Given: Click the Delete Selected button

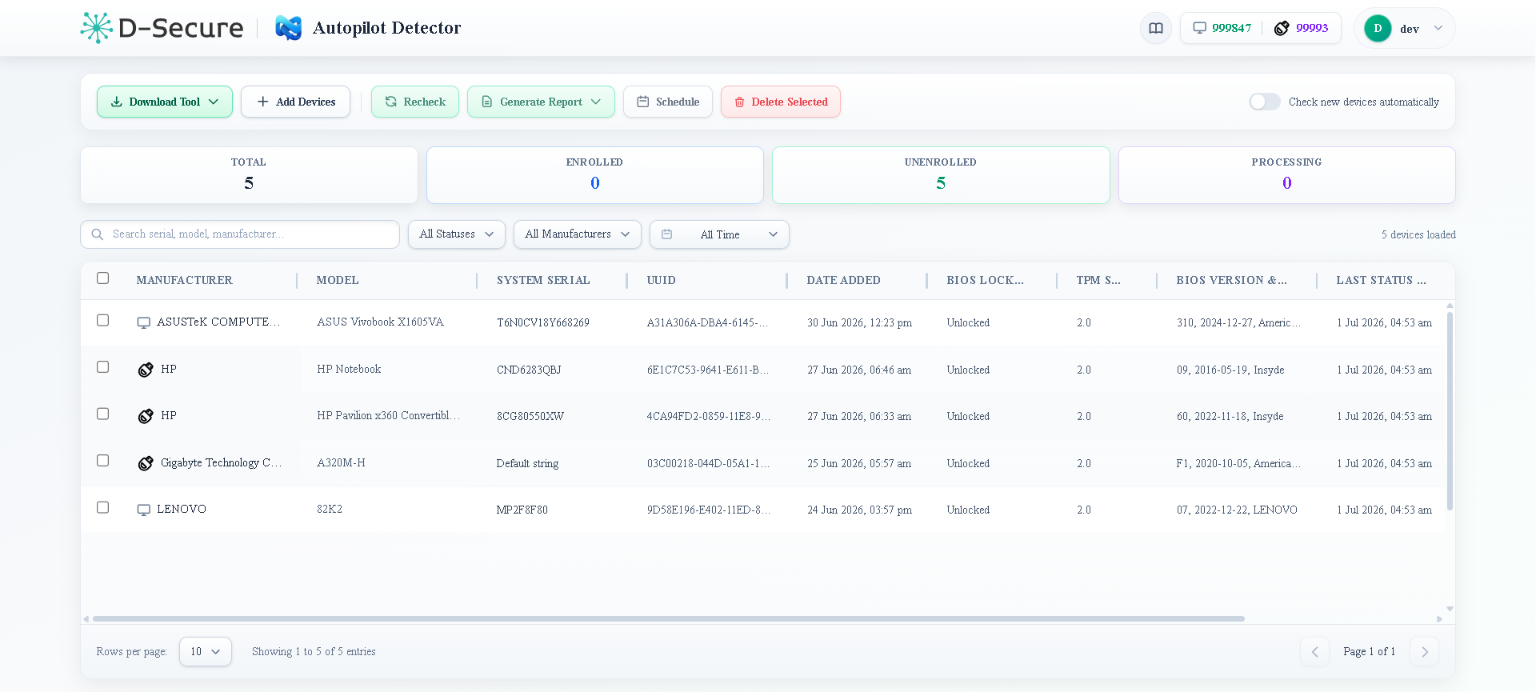Looking at the screenshot, I should click(x=781, y=102).
